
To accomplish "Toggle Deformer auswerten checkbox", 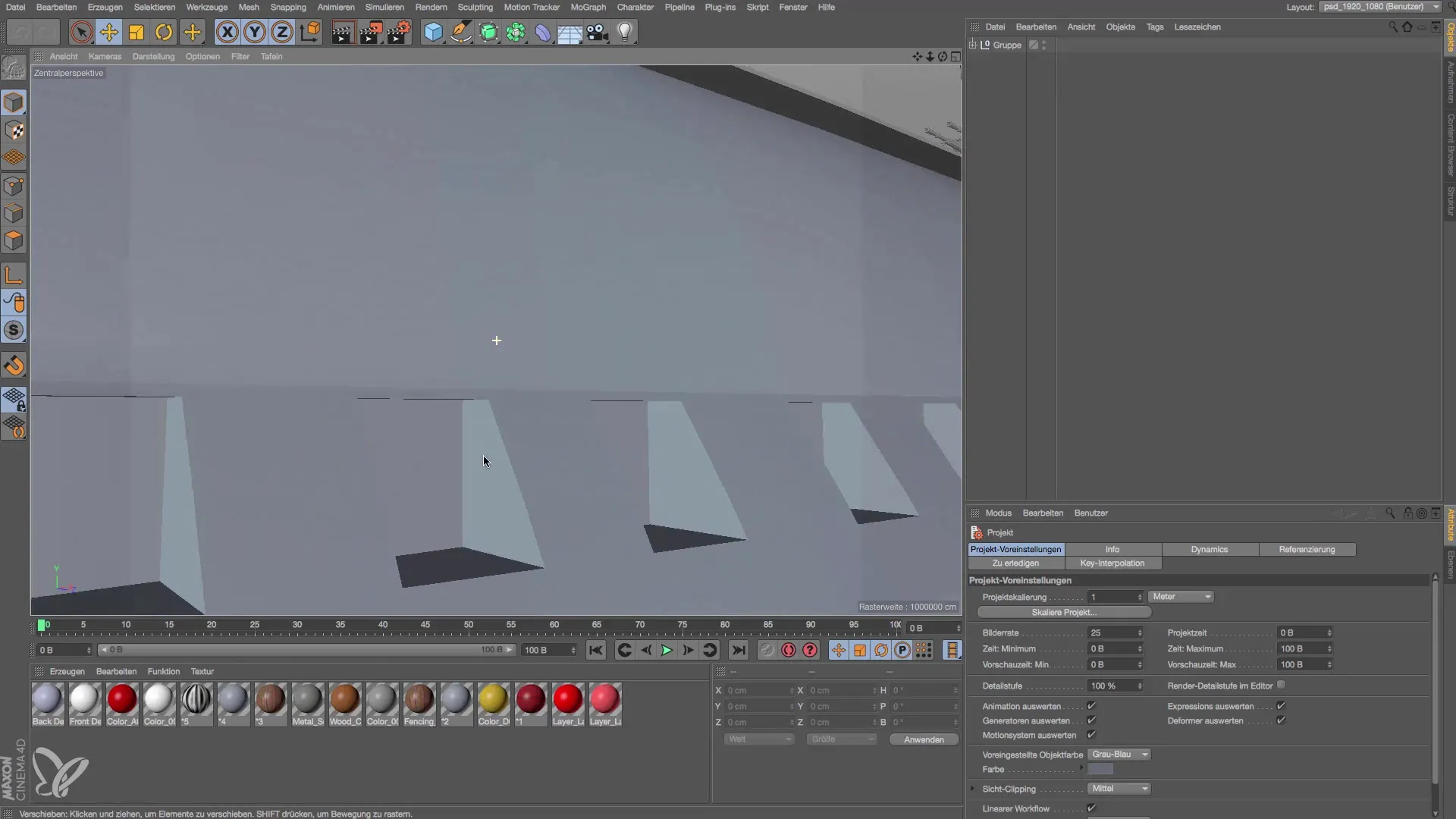I will [x=1282, y=720].
